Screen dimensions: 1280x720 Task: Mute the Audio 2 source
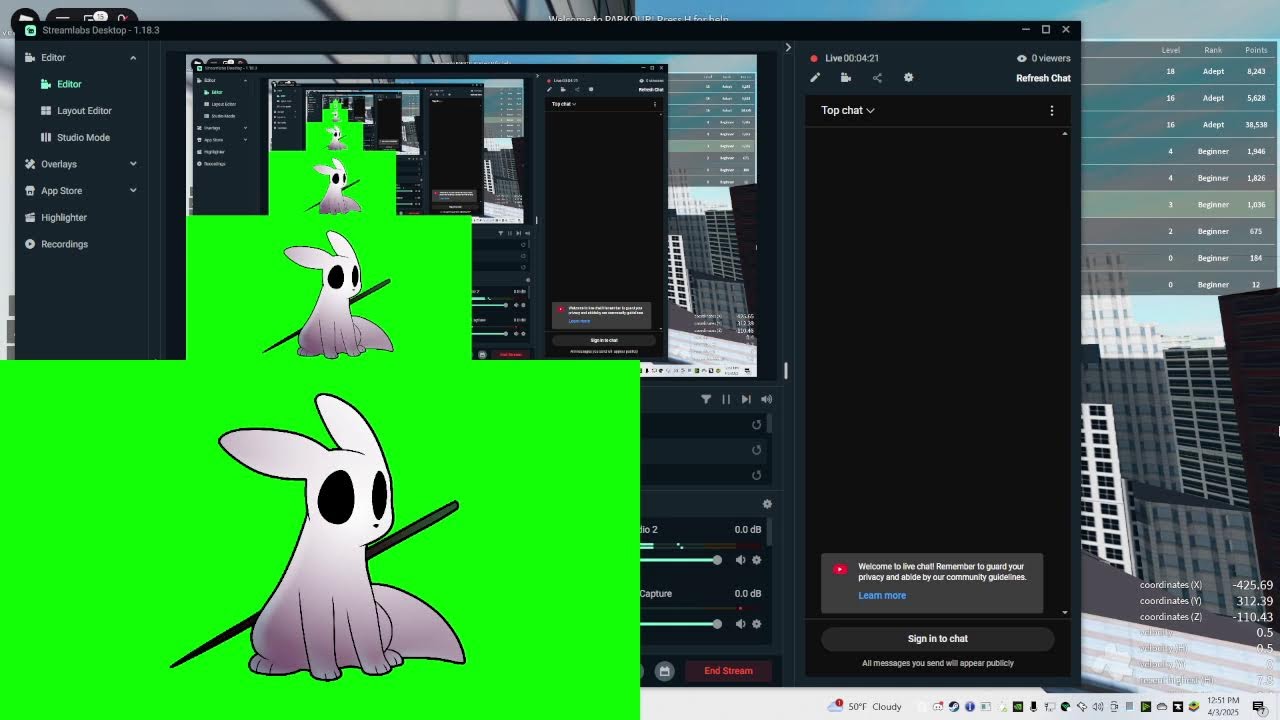tap(740, 560)
